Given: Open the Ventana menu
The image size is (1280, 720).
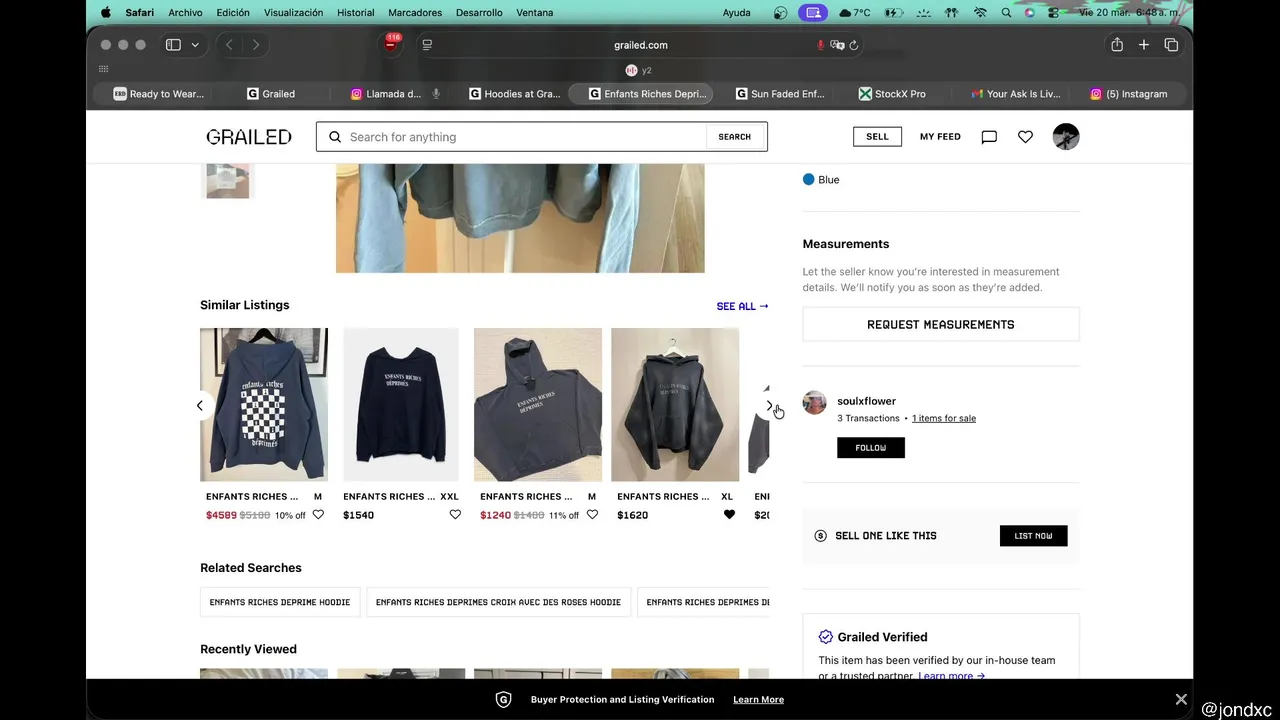Looking at the screenshot, I should pyautogui.click(x=535, y=12).
